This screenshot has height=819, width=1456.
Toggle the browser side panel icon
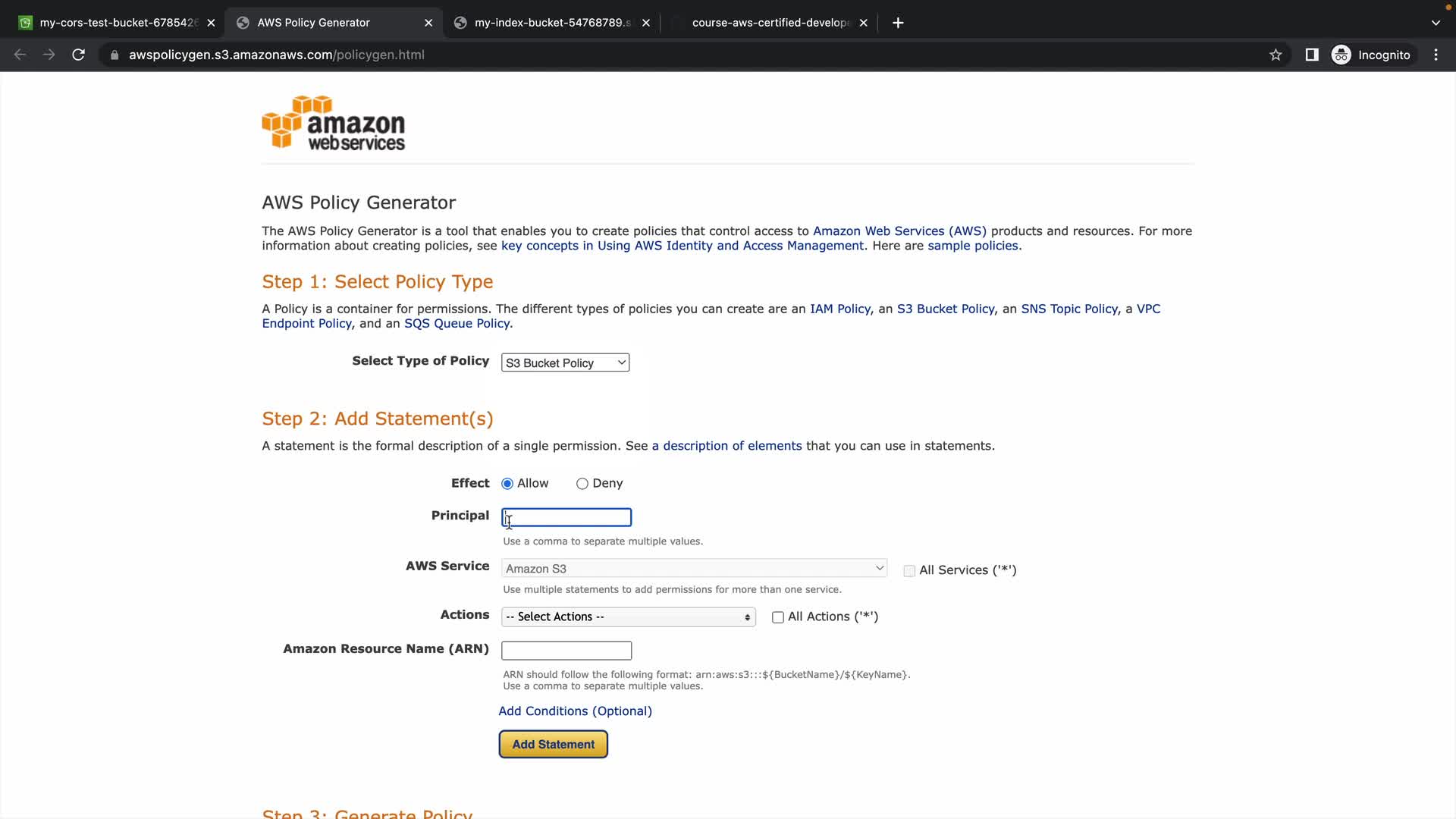coord(1311,55)
